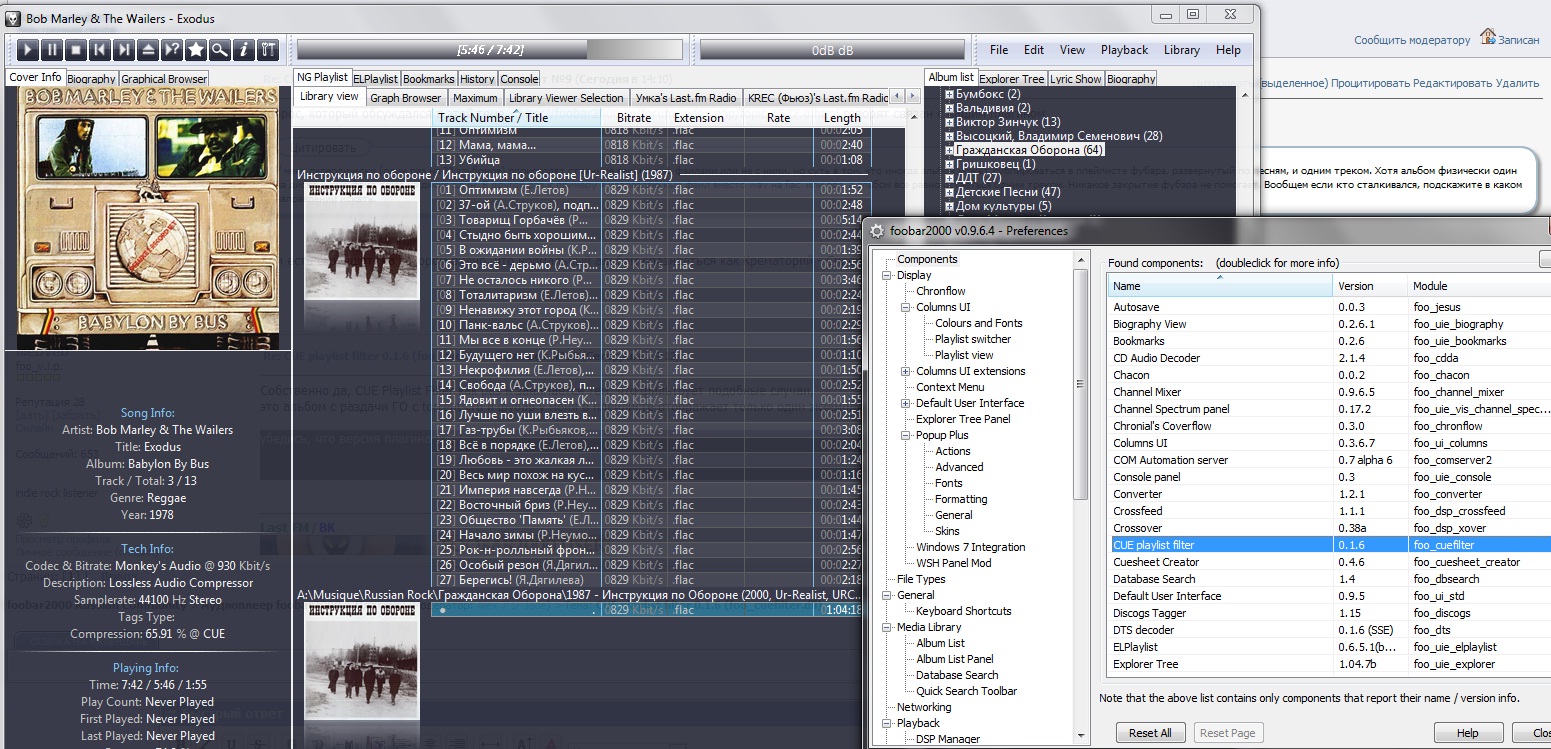Open the Playback menu

[1124, 50]
